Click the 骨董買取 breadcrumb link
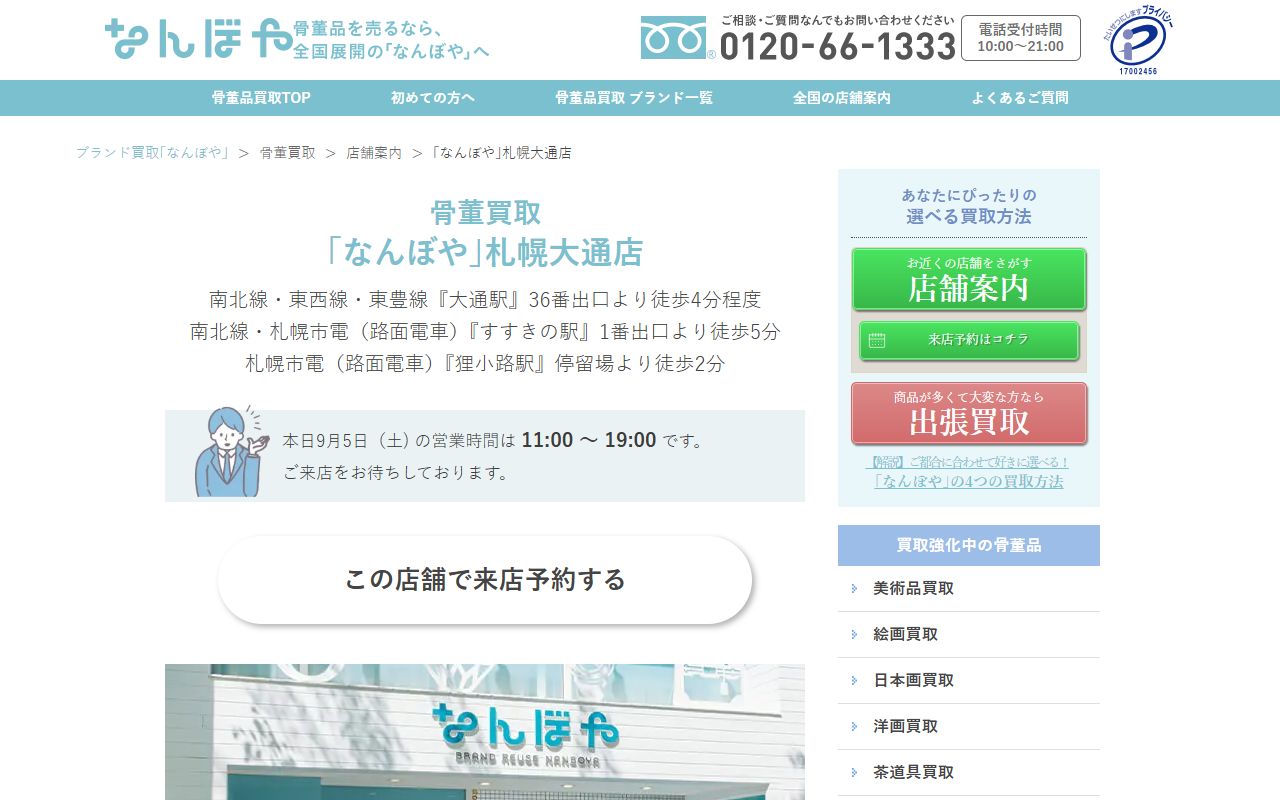The height and width of the screenshot is (800, 1280). [x=288, y=153]
